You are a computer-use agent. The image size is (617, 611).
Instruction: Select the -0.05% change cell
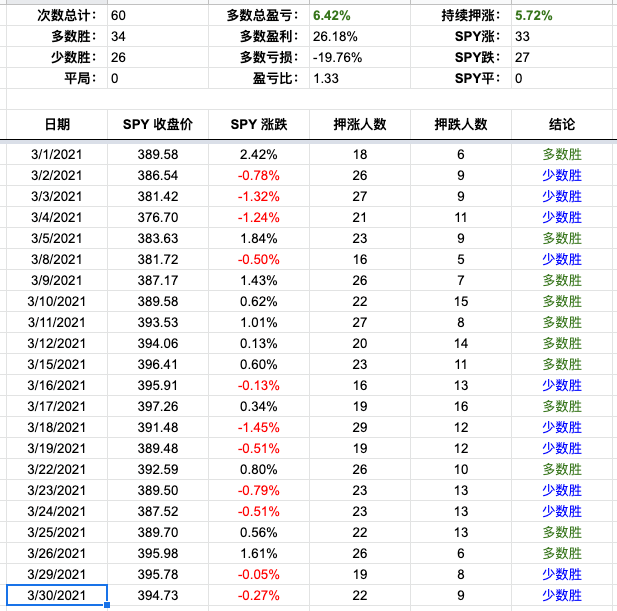tap(259, 574)
